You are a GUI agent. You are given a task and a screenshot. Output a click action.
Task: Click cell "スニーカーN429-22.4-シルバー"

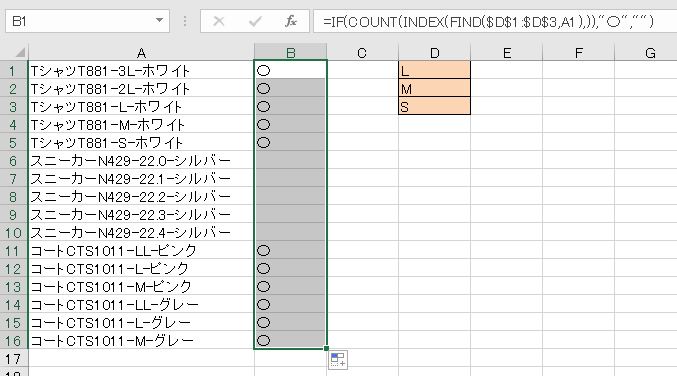pyautogui.click(x=141, y=233)
